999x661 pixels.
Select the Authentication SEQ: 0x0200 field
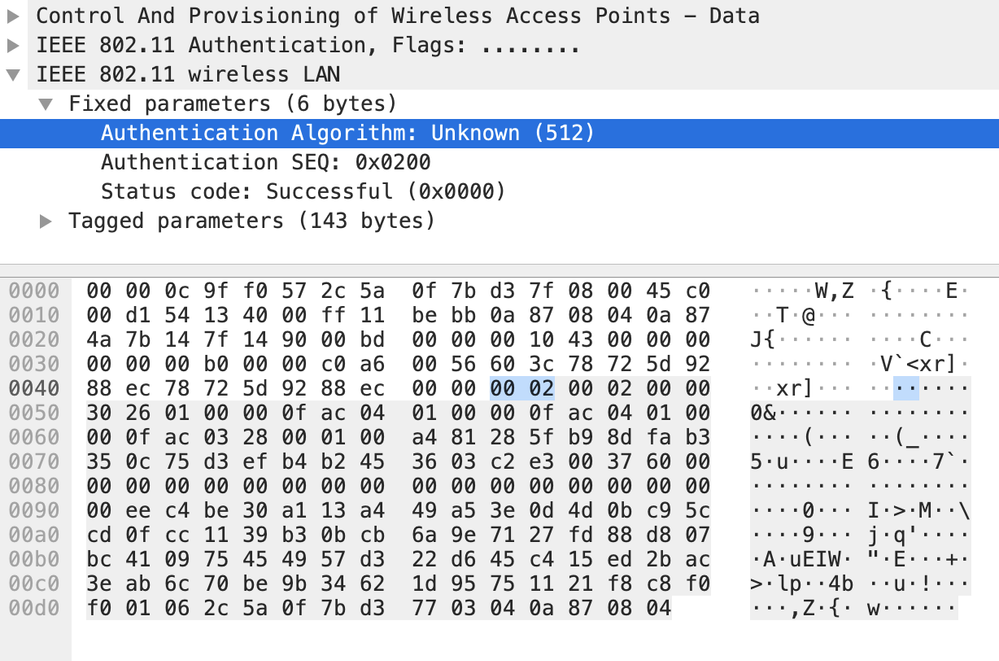[x=266, y=163]
